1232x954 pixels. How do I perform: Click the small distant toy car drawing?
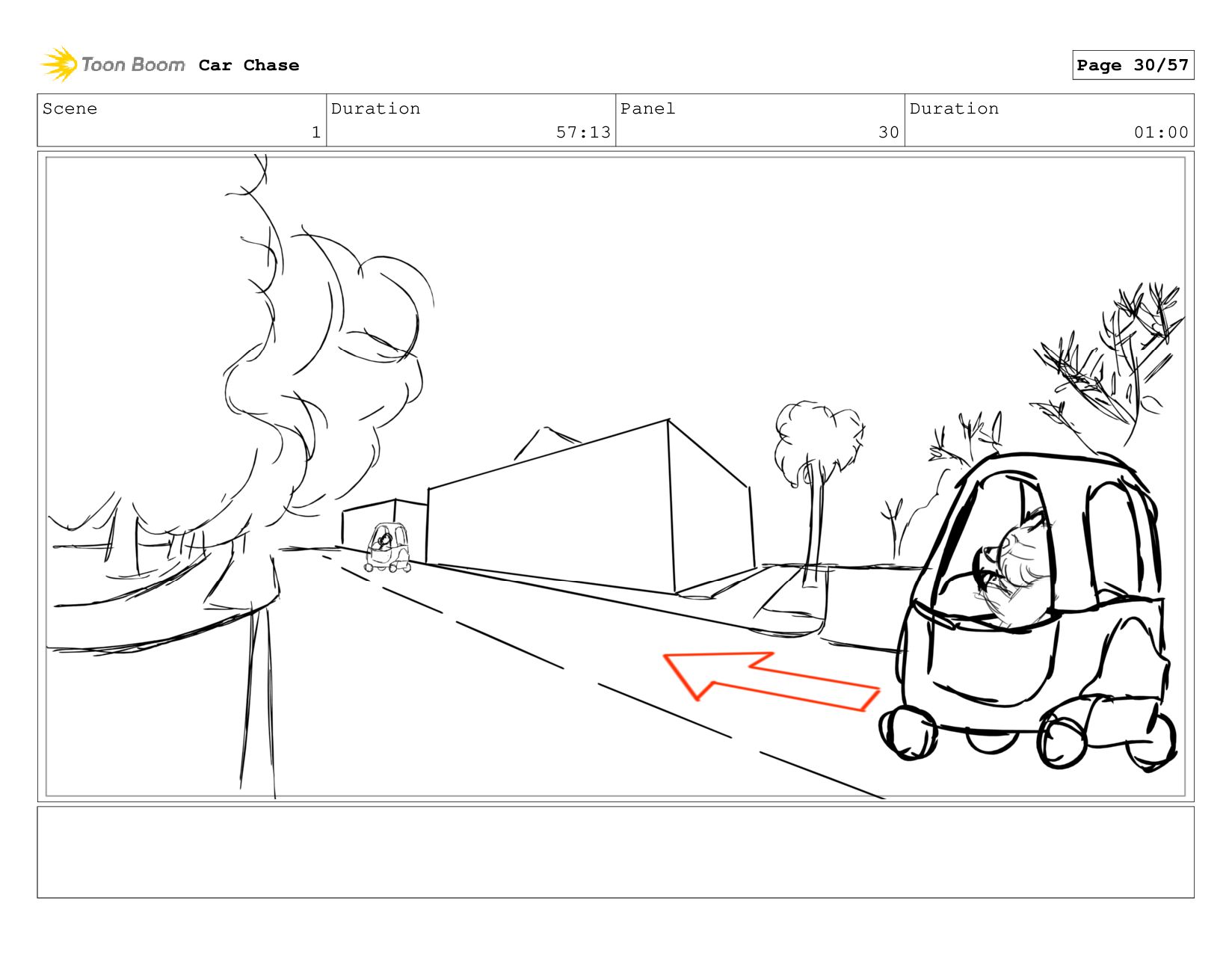click(388, 548)
